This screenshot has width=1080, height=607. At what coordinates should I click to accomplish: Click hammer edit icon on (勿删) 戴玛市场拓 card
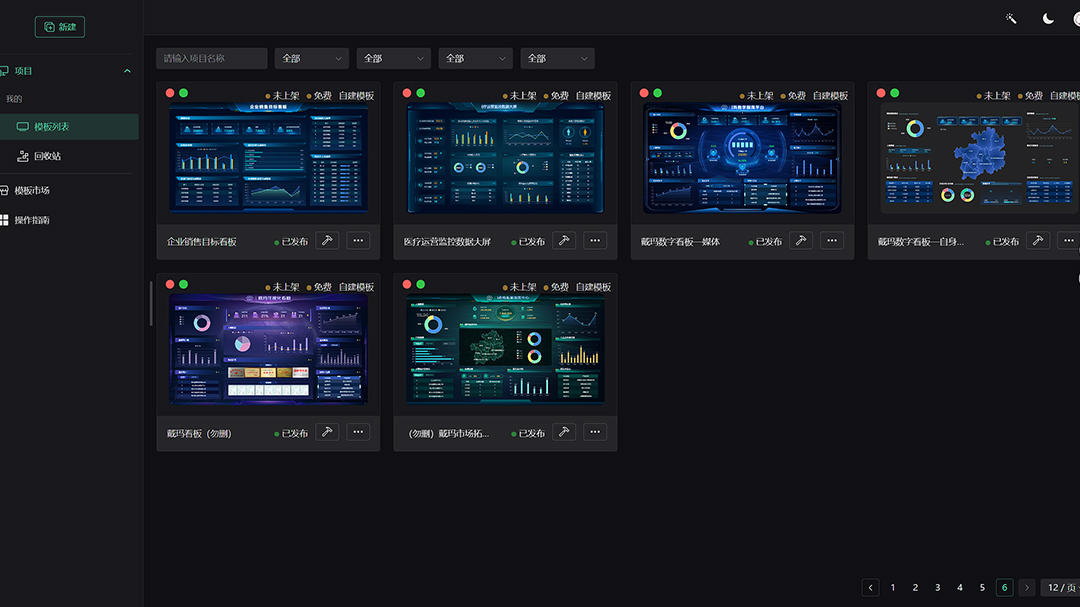click(564, 432)
